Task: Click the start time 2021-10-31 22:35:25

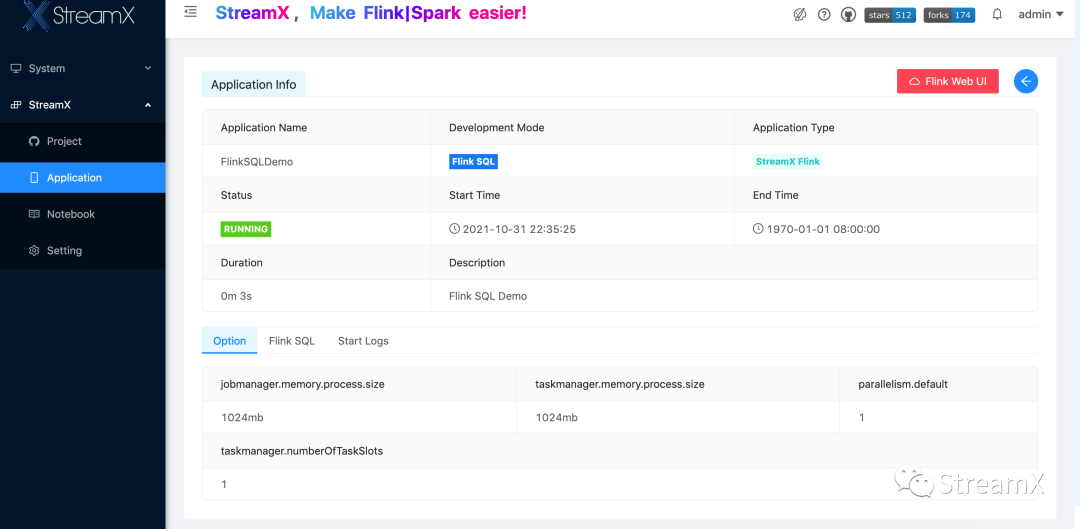Action: (519, 229)
